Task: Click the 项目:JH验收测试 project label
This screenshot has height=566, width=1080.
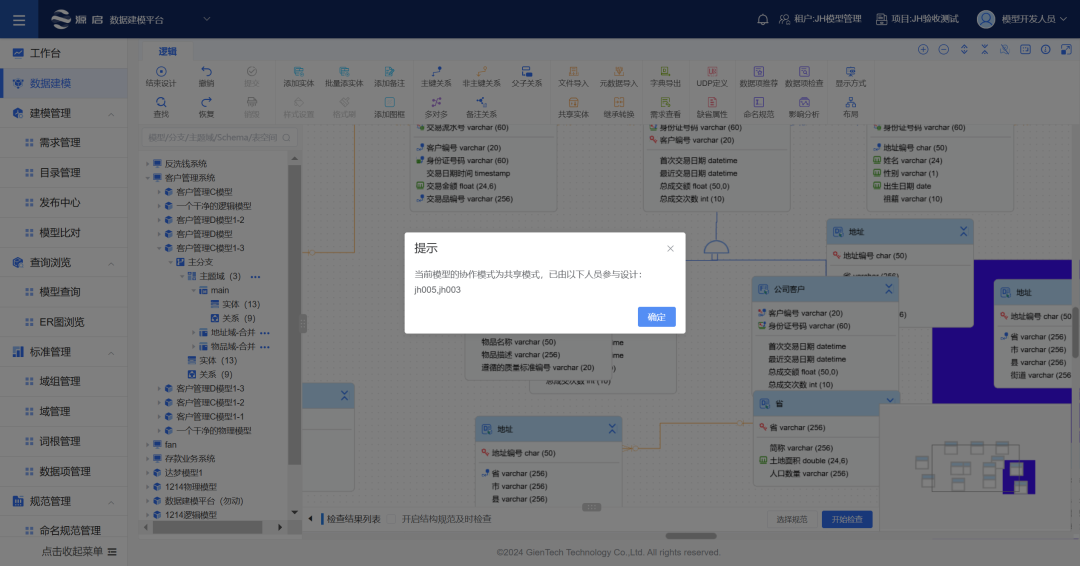Action: tap(917, 19)
